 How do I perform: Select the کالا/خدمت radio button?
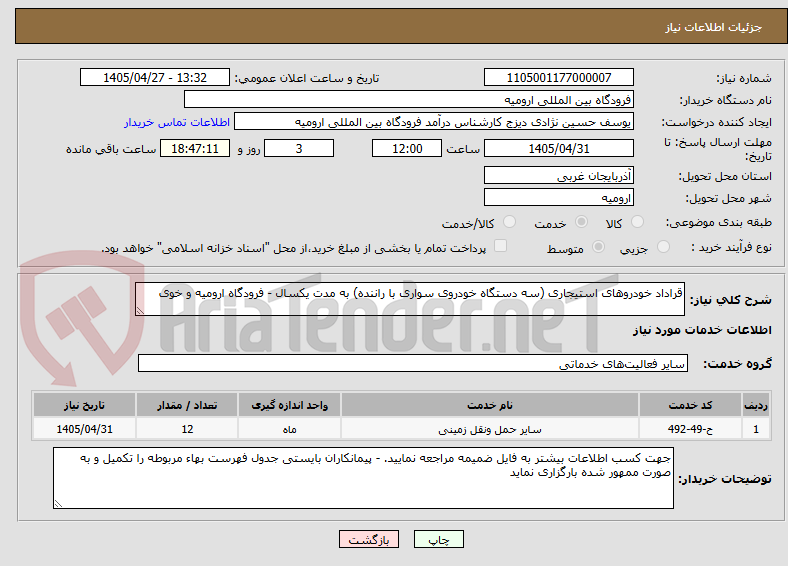(510, 222)
